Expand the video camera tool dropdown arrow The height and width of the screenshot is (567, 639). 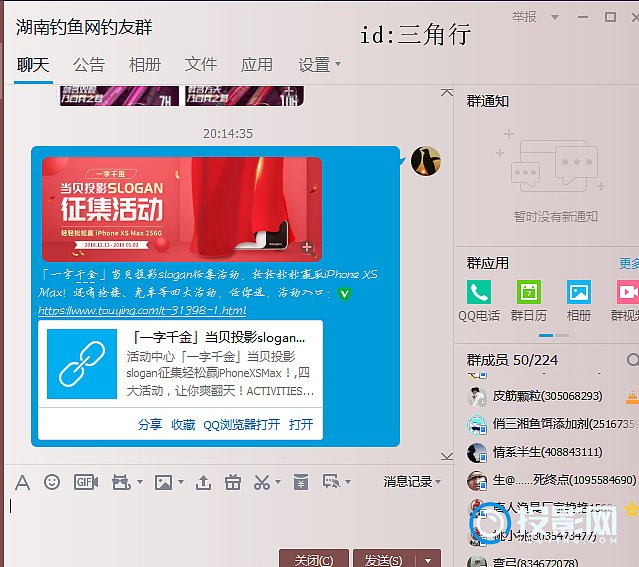click(140, 482)
